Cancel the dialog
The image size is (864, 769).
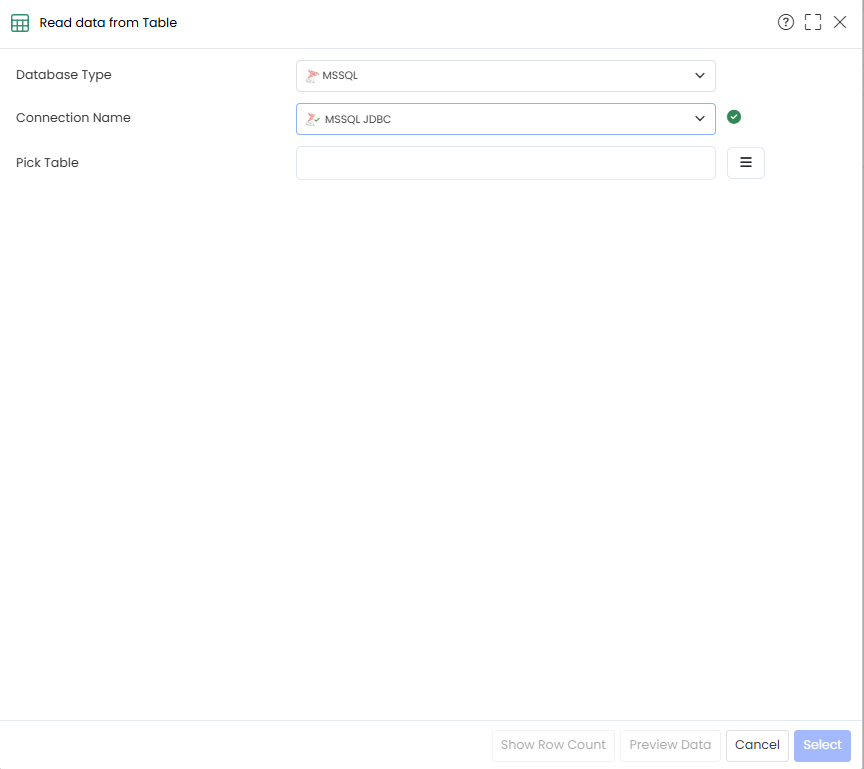757,745
